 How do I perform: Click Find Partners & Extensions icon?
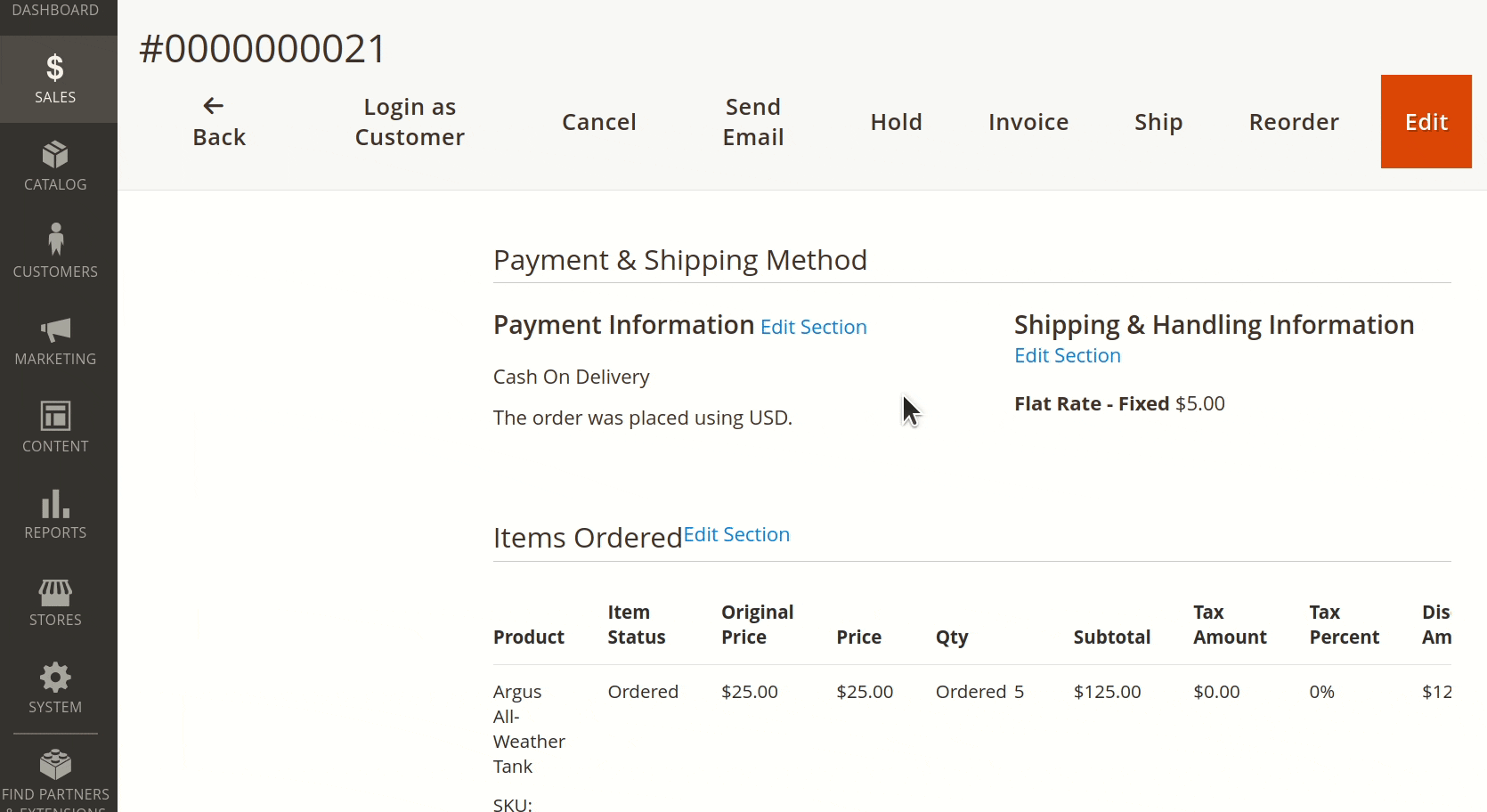click(55, 763)
